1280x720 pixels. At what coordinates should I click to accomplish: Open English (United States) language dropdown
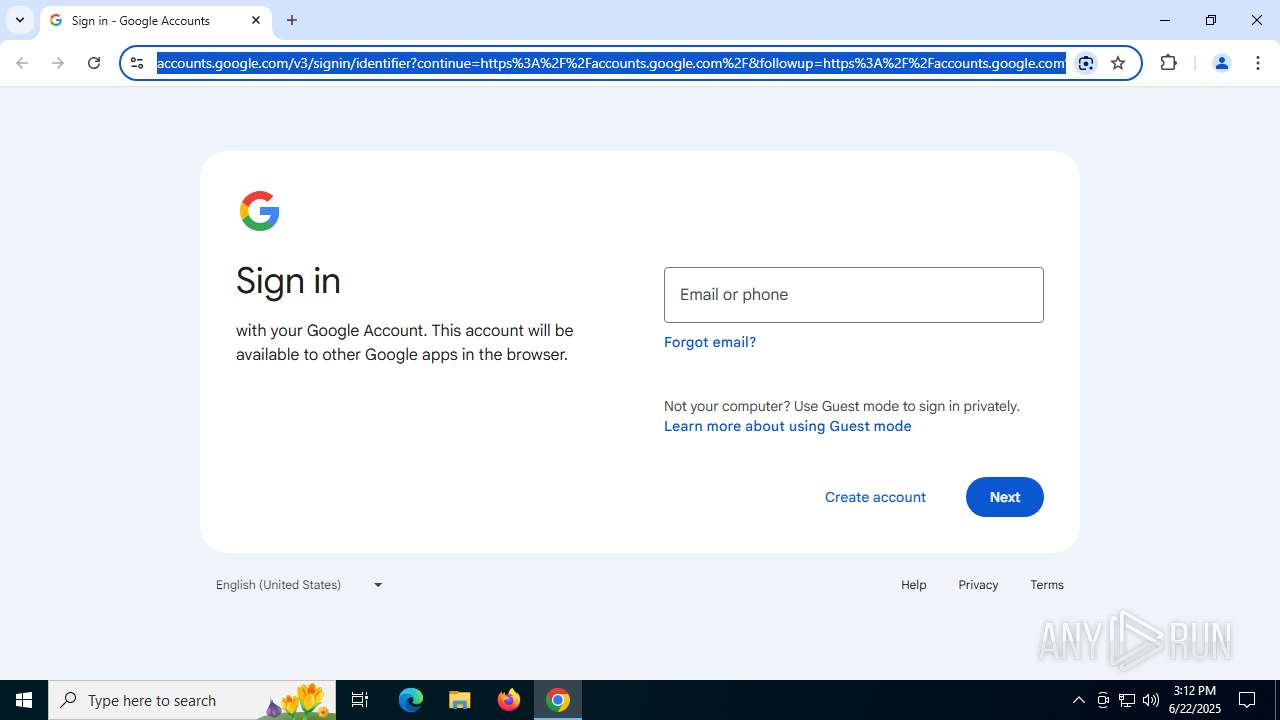[x=300, y=585]
